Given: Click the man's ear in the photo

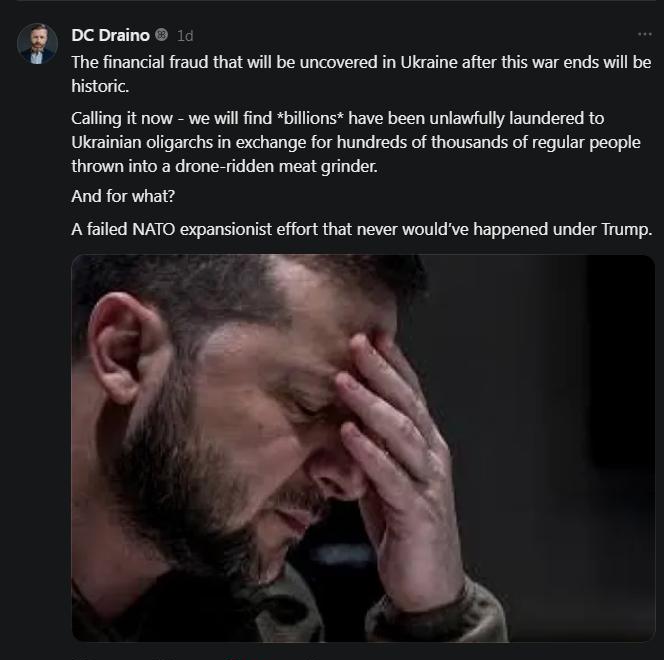Looking at the screenshot, I should [121, 347].
